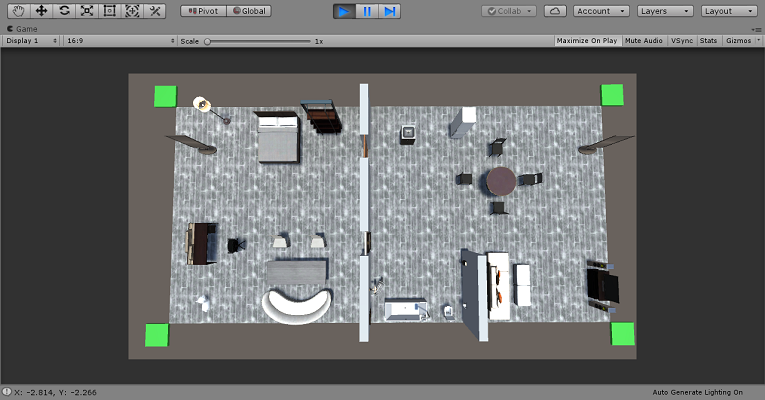
Task: Select the Hand tool
Action: [x=18, y=11]
